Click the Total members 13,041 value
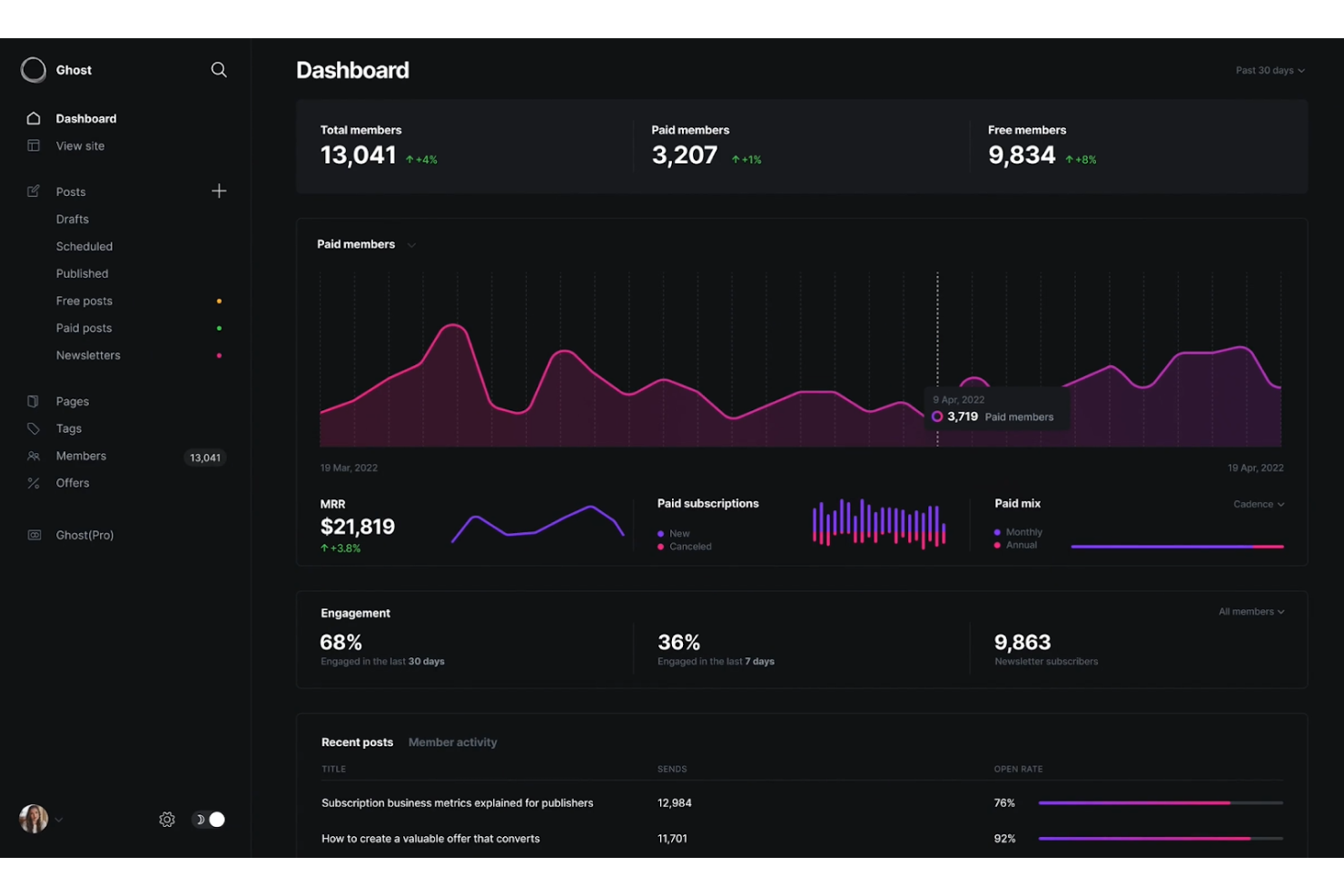Image resolution: width=1344 pixels, height=896 pixels. pyautogui.click(x=358, y=155)
